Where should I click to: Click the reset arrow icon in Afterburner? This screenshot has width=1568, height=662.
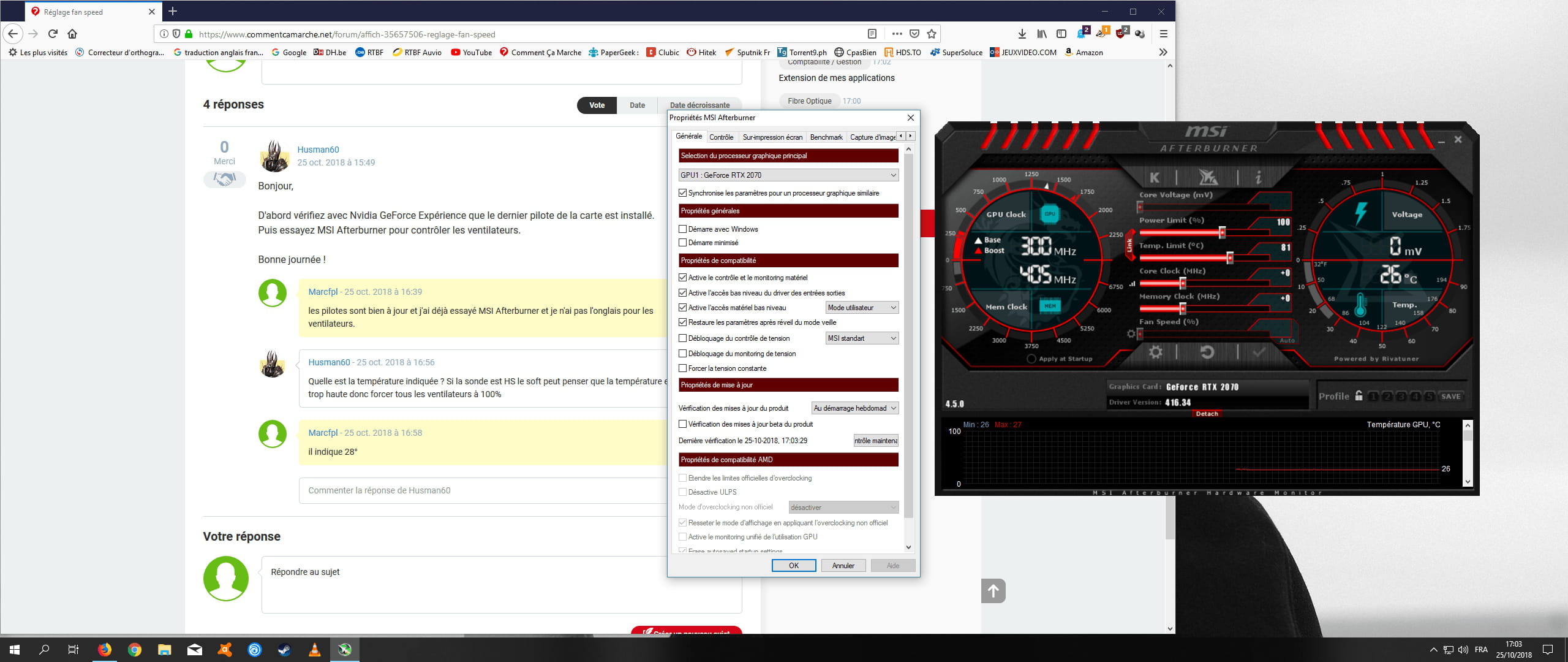coord(1207,352)
